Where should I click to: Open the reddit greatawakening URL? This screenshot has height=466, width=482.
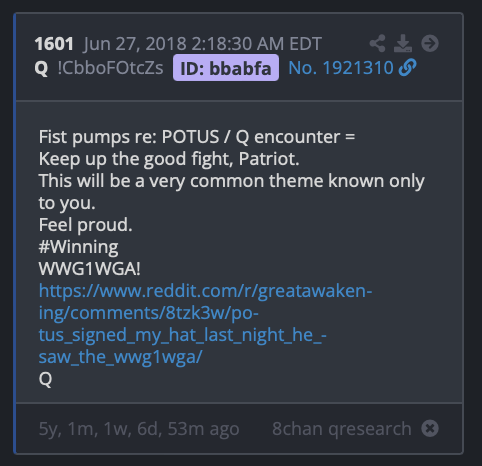pos(205,324)
